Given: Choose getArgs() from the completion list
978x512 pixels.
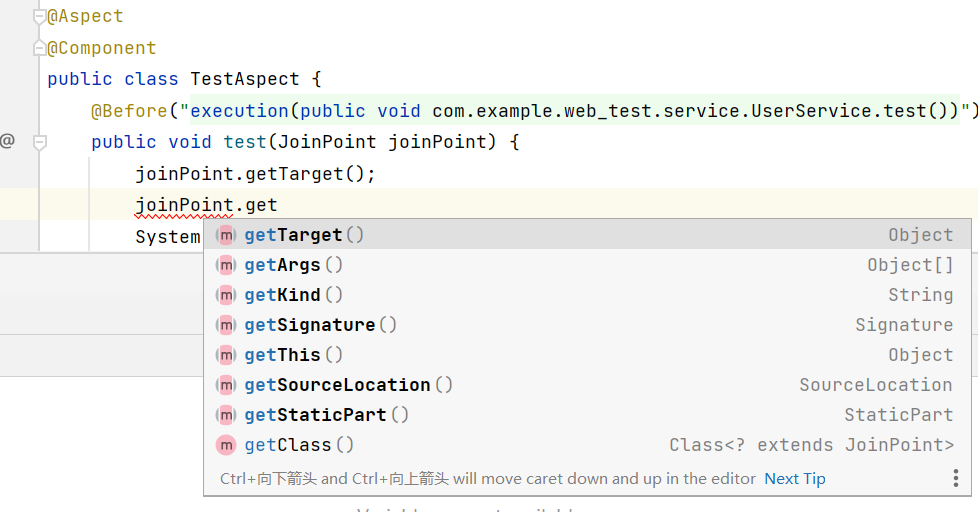Looking at the screenshot, I should point(293,265).
